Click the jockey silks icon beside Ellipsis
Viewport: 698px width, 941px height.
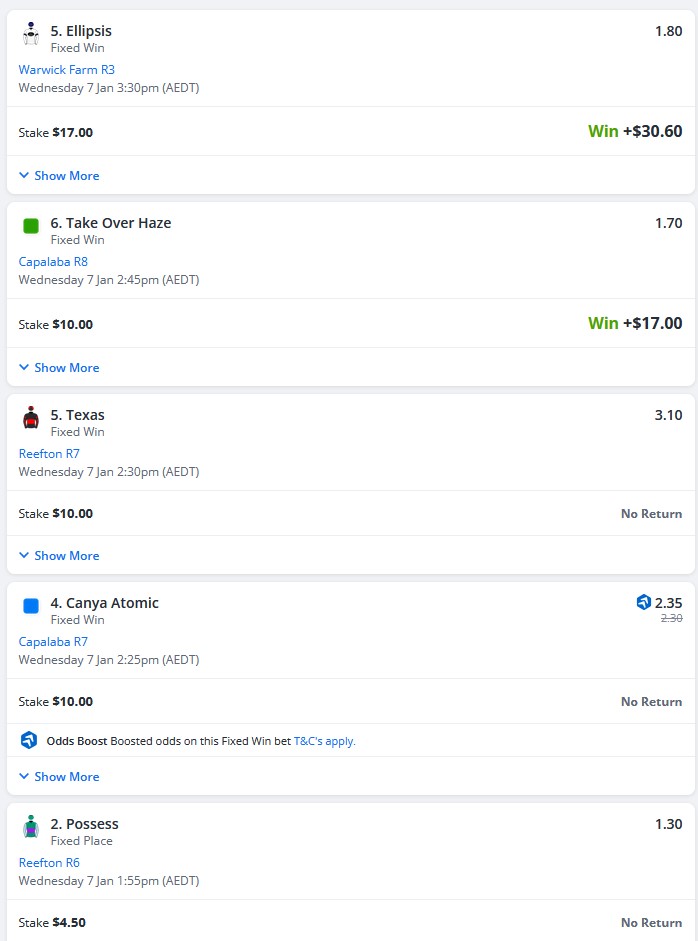pyautogui.click(x=31, y=34)
